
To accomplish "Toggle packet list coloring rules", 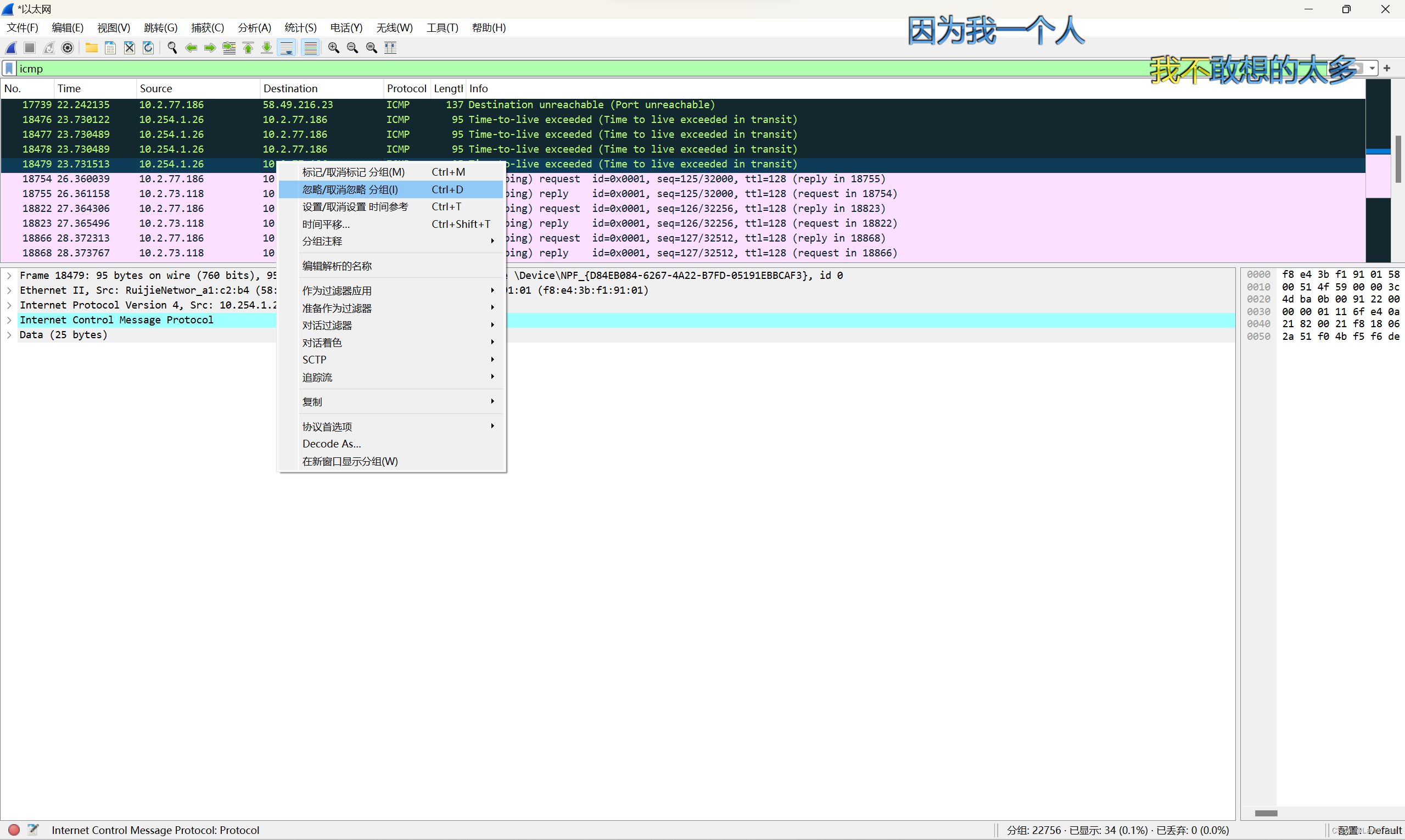I will [x=310, y=48].
